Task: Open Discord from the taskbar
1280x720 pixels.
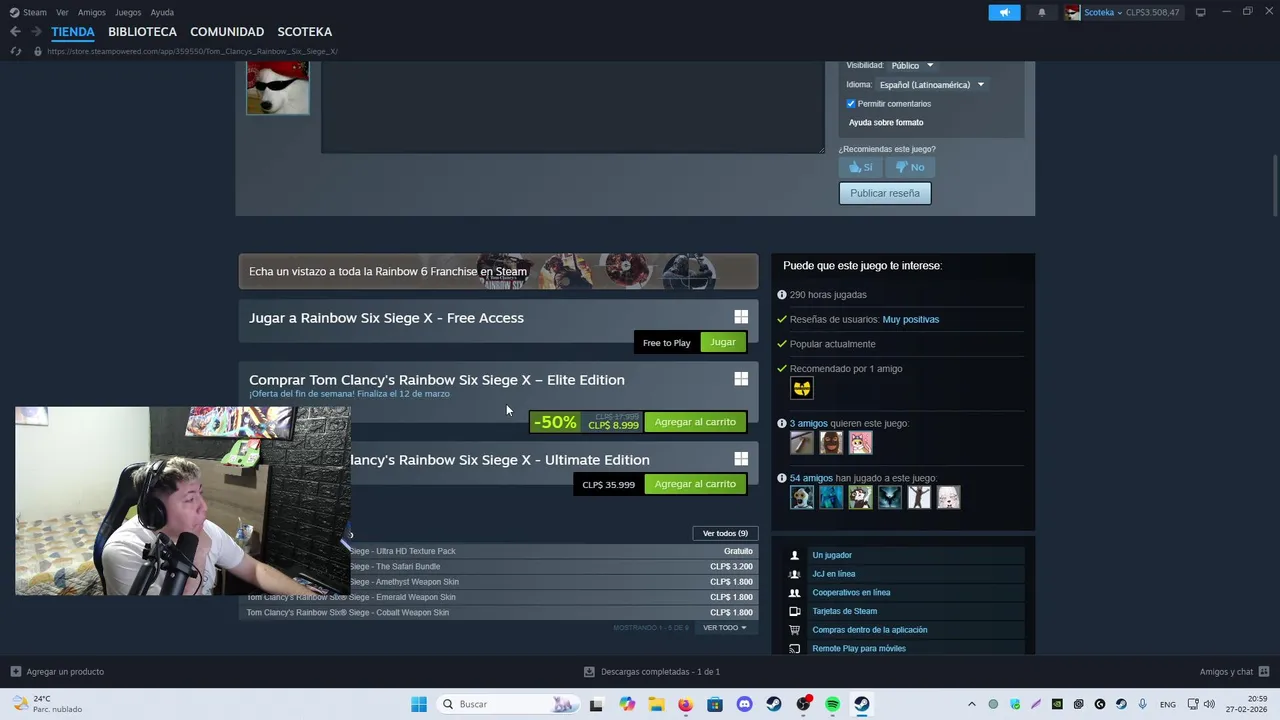Action: click(x=744, y=704)
